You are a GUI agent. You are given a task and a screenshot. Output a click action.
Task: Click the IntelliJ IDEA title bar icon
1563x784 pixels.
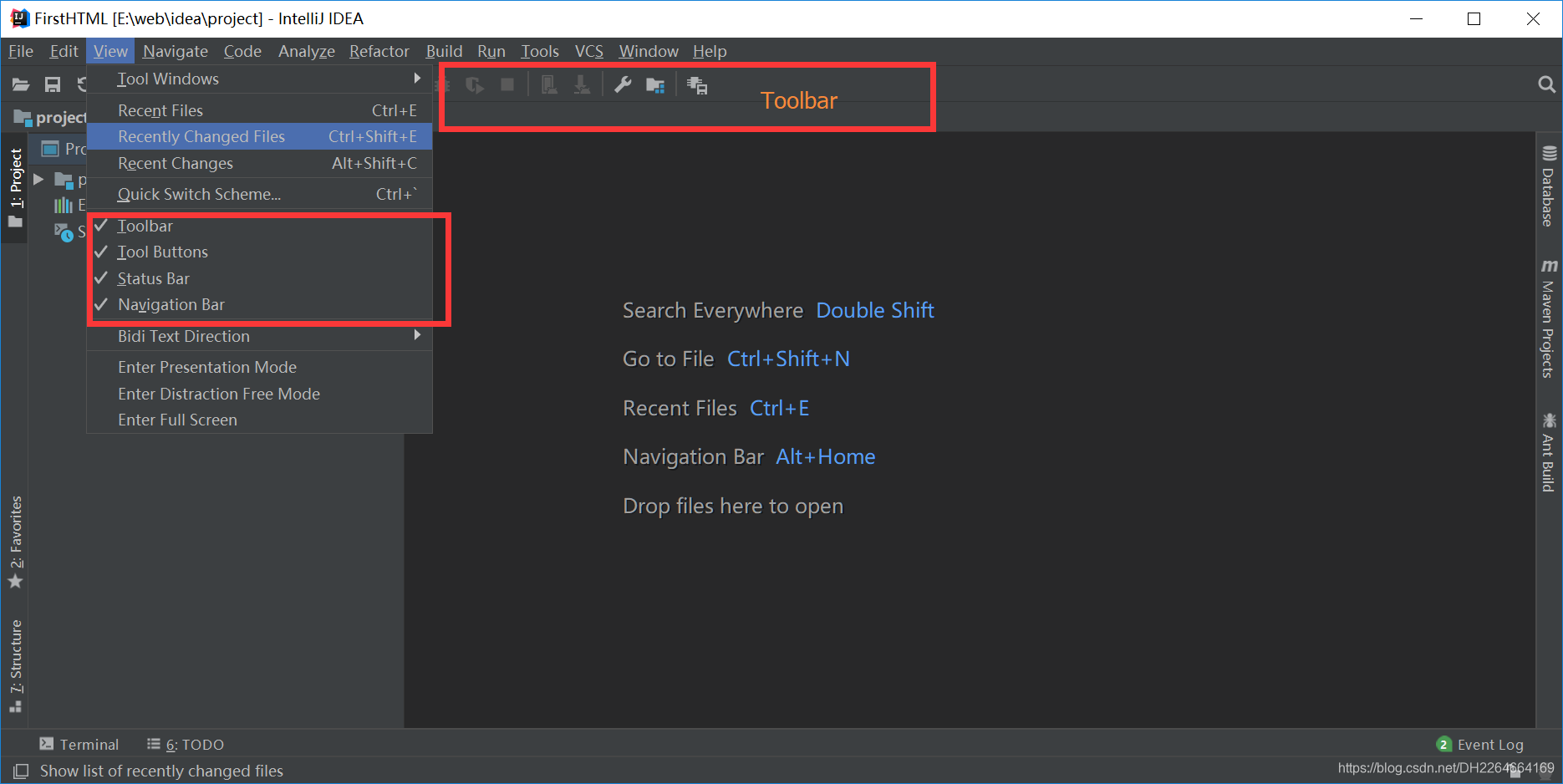20,18
